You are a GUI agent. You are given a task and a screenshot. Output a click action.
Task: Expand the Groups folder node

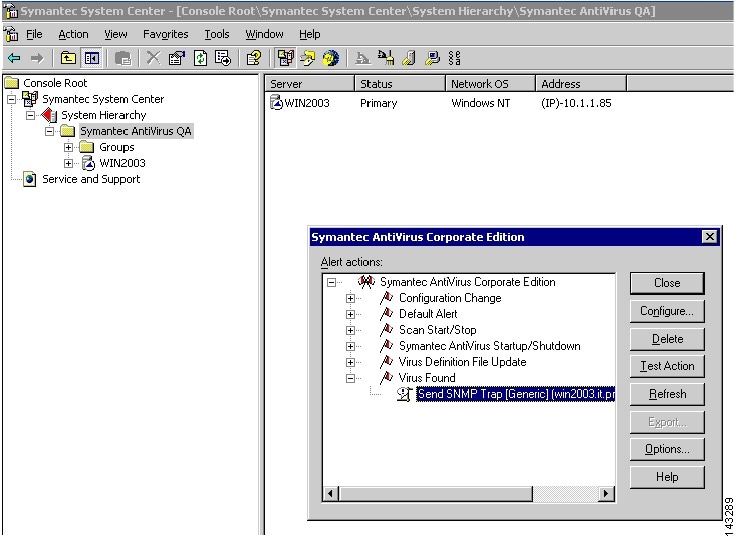coord(68,147)
